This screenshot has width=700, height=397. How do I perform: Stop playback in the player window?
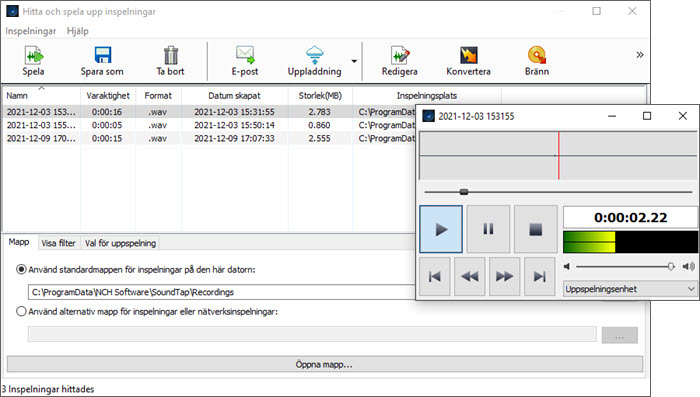[536, 229]
